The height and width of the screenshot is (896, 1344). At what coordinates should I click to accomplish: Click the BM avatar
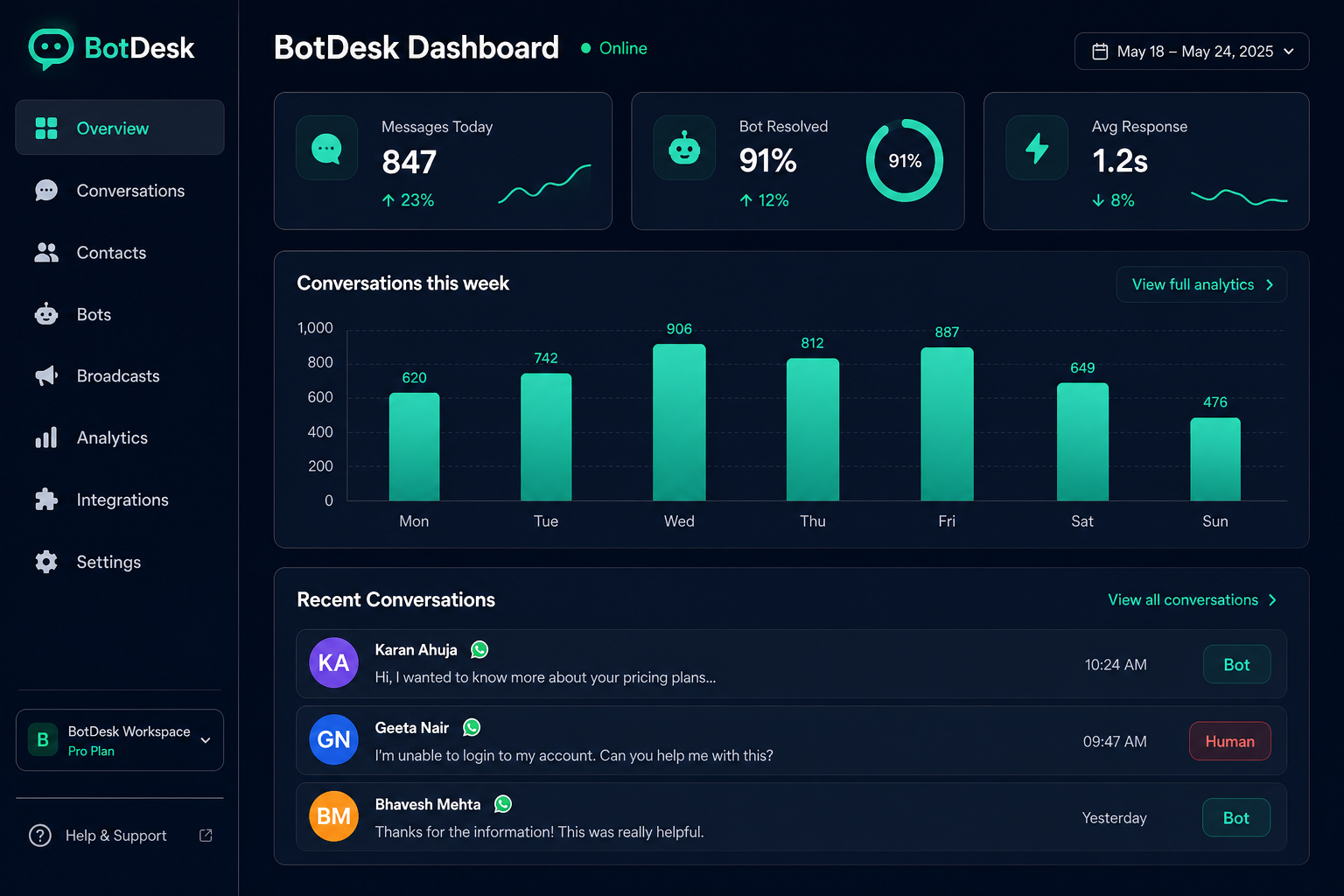click(x=333, y=816)
